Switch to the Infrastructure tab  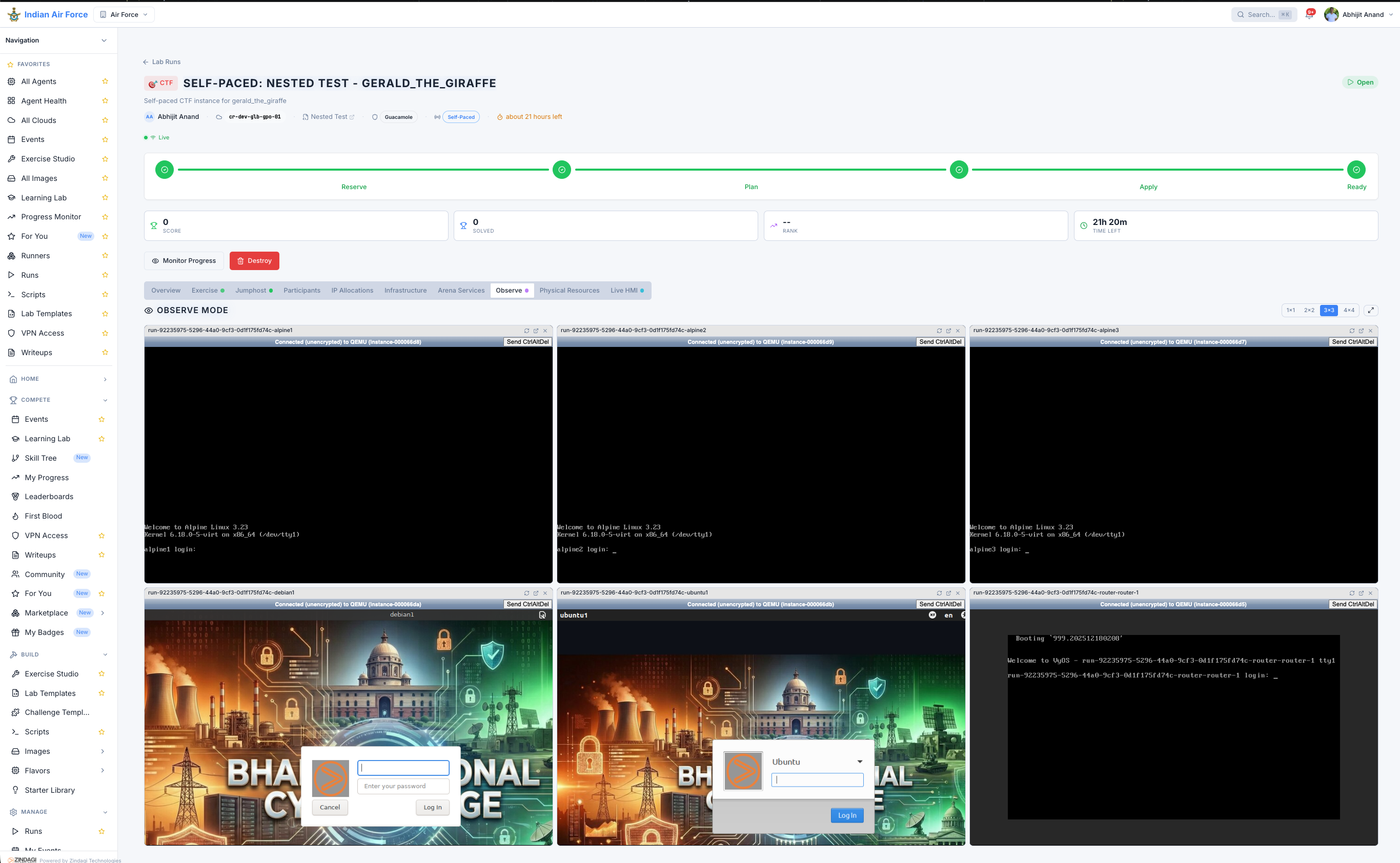click(405, 291)
